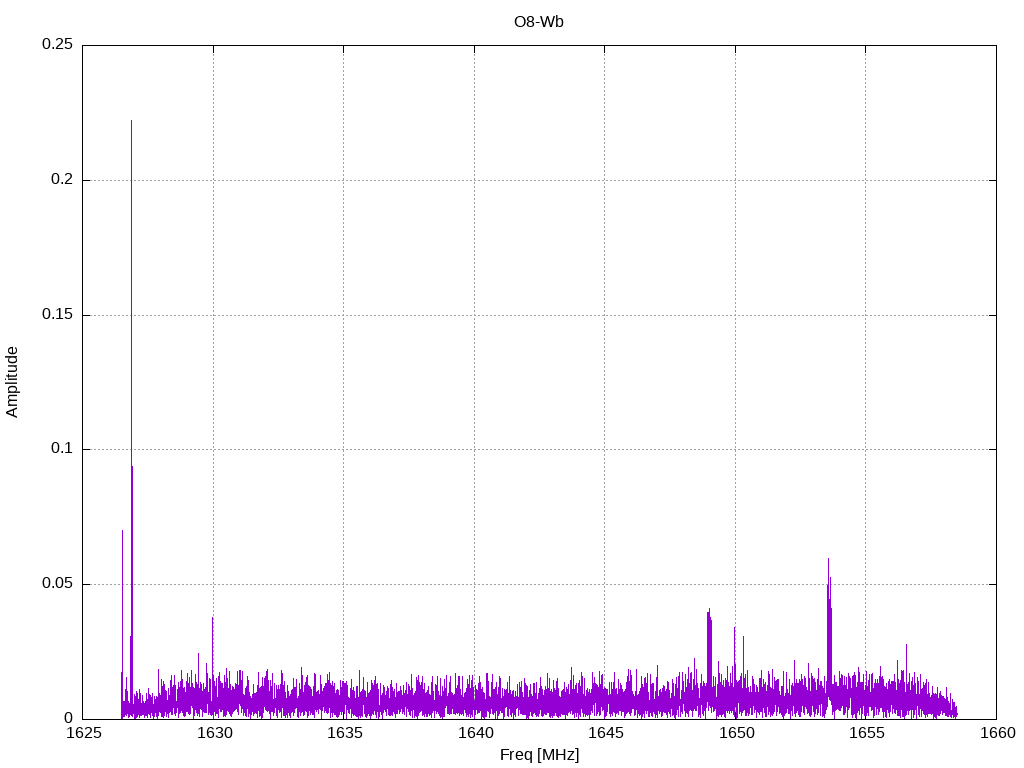Click the 0.1 y-axis tick label

[62, 449]
